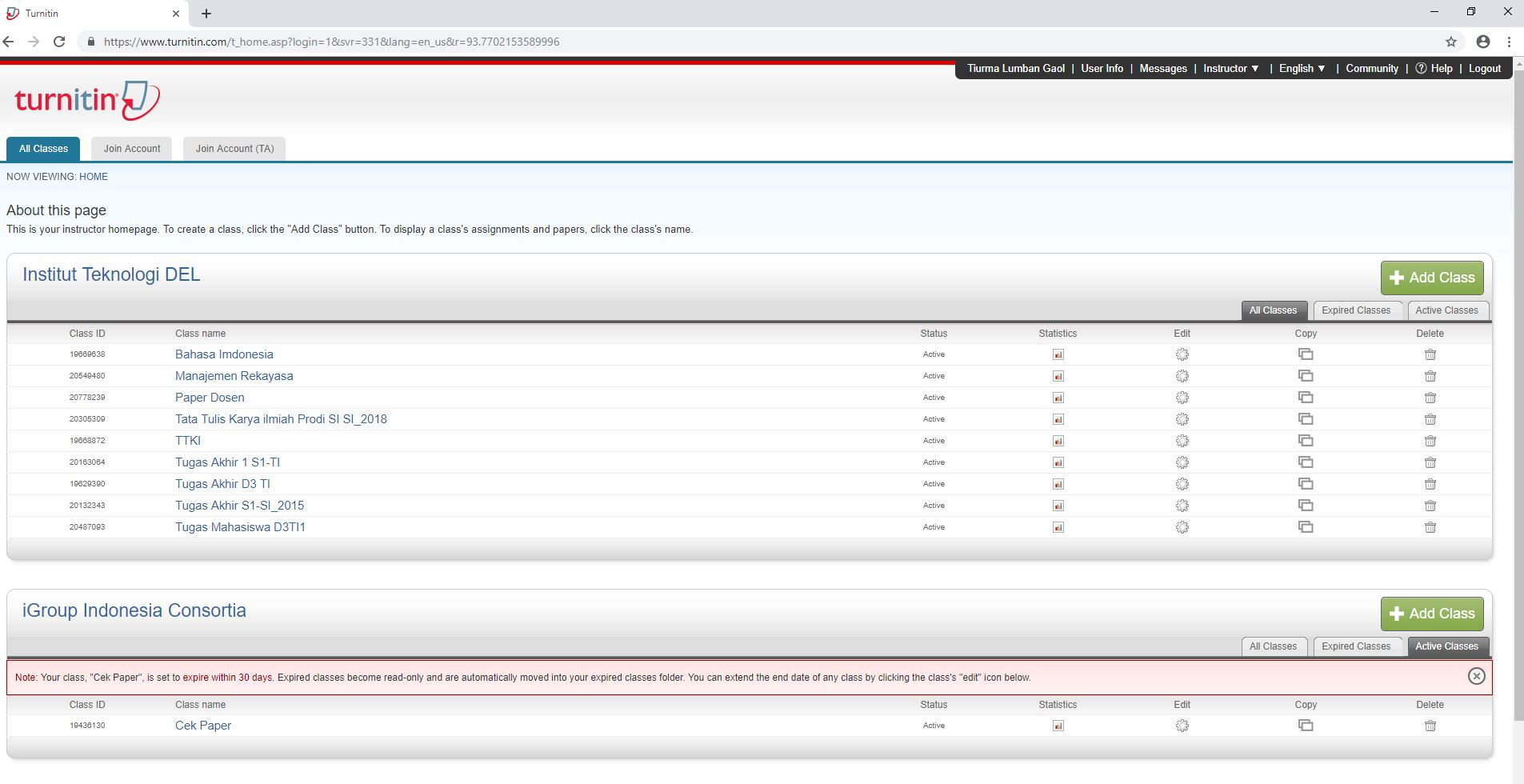Open the Tugas Akhir 1 S1-TI class
This screenshot has height=784, width=1524.
pos(227,462)
